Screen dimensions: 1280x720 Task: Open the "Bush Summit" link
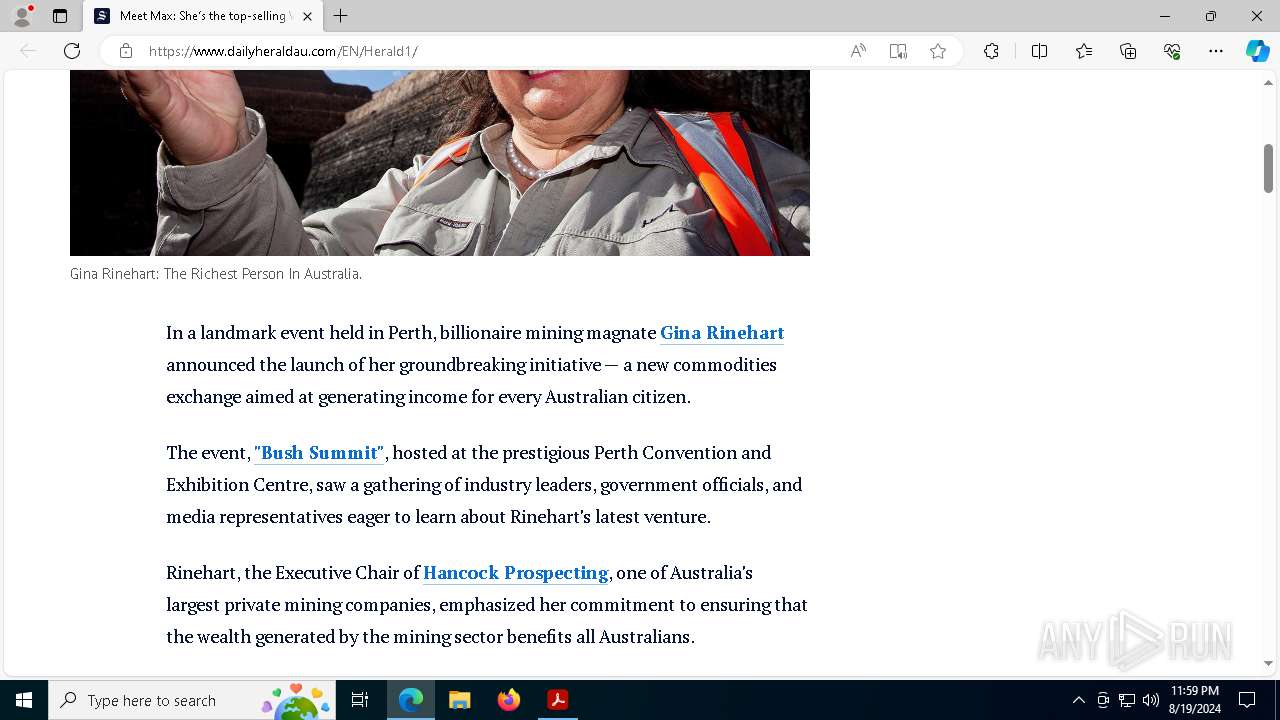click(319, 453)
